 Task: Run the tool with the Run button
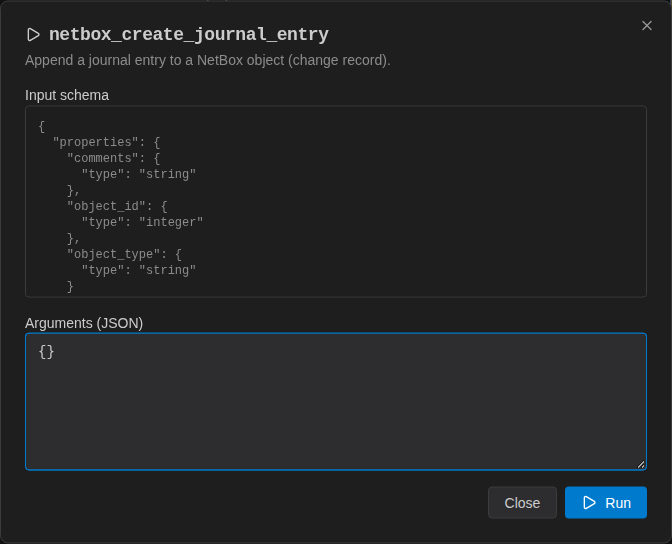click(x=605, y=502)
